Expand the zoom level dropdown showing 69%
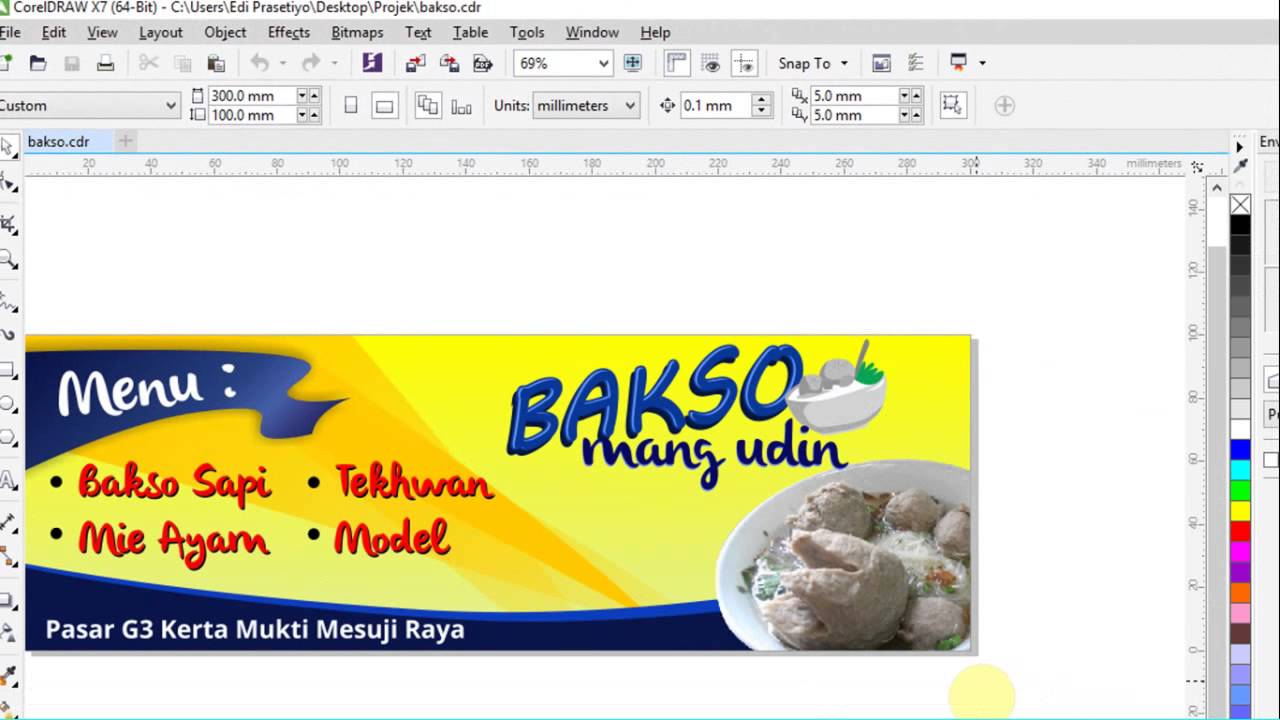The image size is (1280, 720). pyautogui.click(x=603, y=63)
